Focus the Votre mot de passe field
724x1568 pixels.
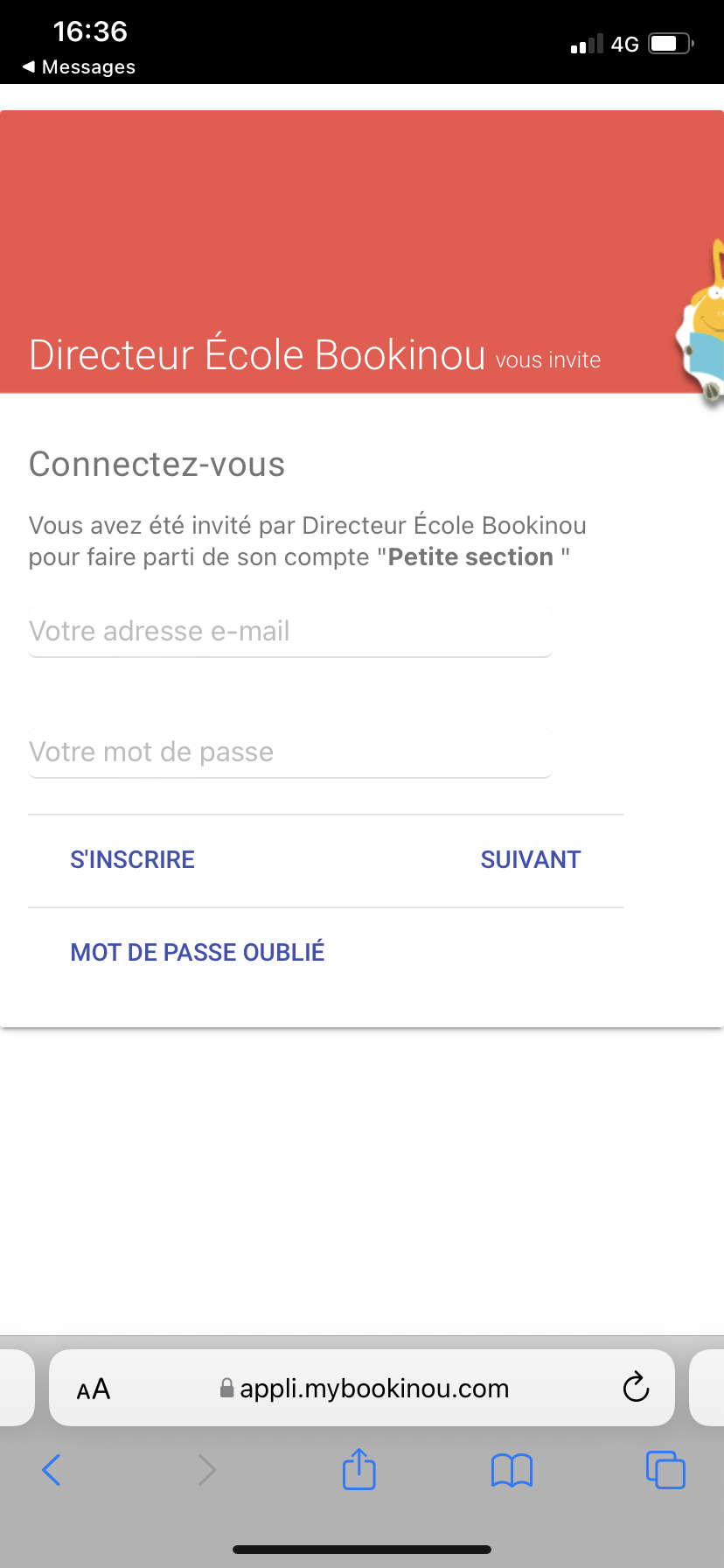point(290,752)
